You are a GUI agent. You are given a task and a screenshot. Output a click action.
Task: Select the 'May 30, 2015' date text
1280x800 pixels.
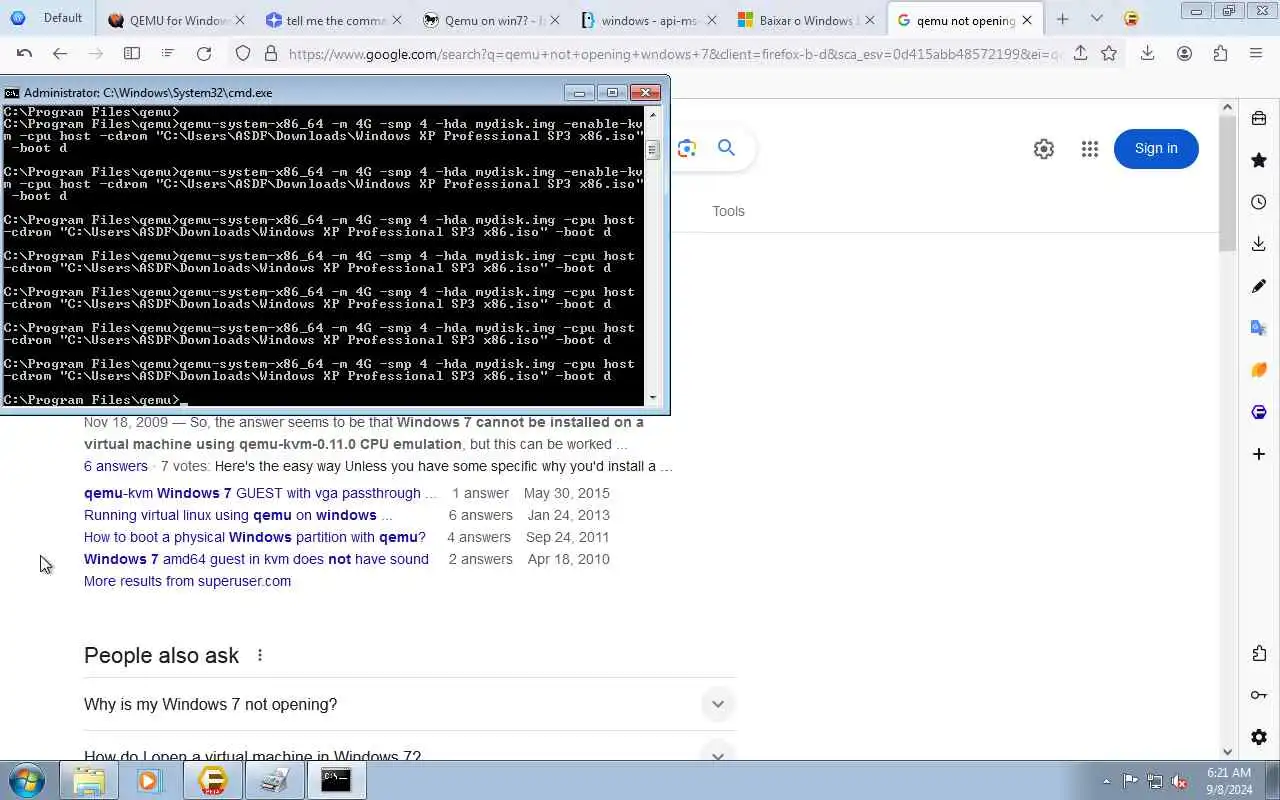[x=566, y=493]
